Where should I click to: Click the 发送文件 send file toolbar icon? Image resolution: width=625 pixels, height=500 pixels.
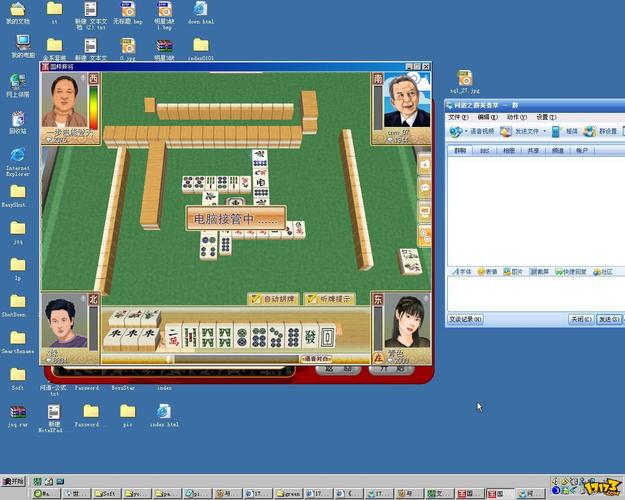coord(506,131)
